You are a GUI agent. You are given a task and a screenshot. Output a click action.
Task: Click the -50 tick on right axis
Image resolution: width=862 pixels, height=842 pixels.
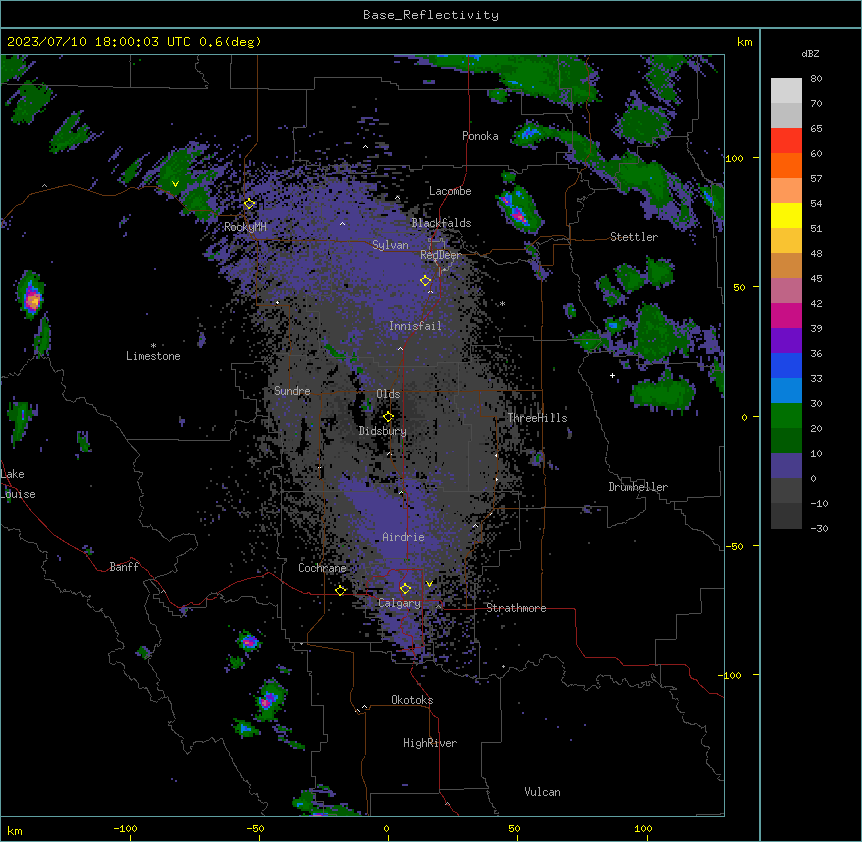[x=734, y=546]
